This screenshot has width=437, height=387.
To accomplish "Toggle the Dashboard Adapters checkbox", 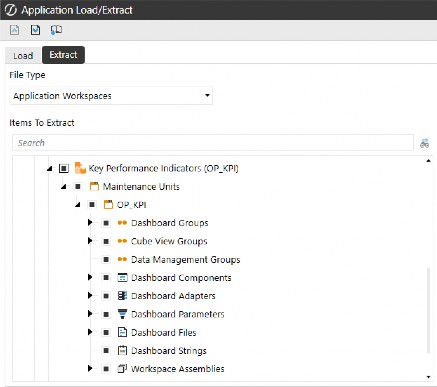I will click(x=106, y=296).
